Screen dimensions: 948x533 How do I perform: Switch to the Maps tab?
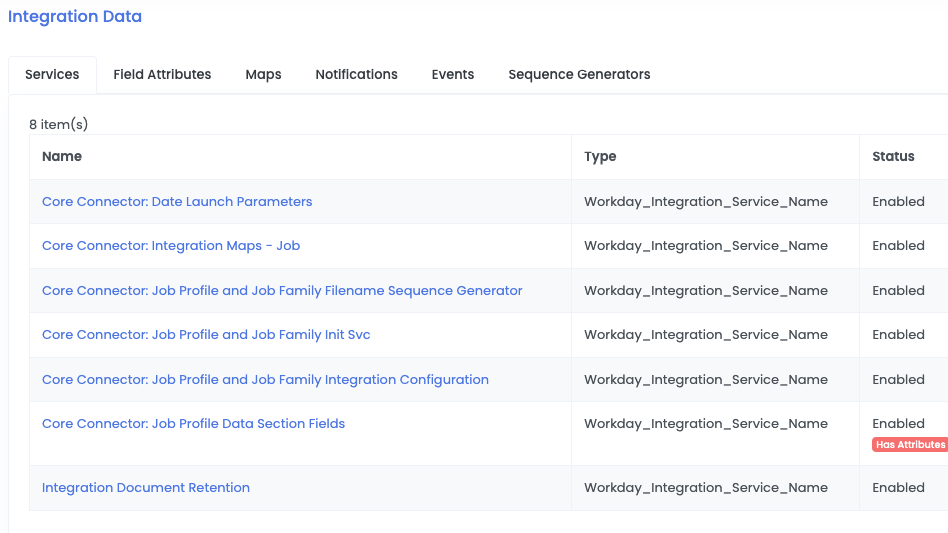pyautogui.click(x=264, y=74)
